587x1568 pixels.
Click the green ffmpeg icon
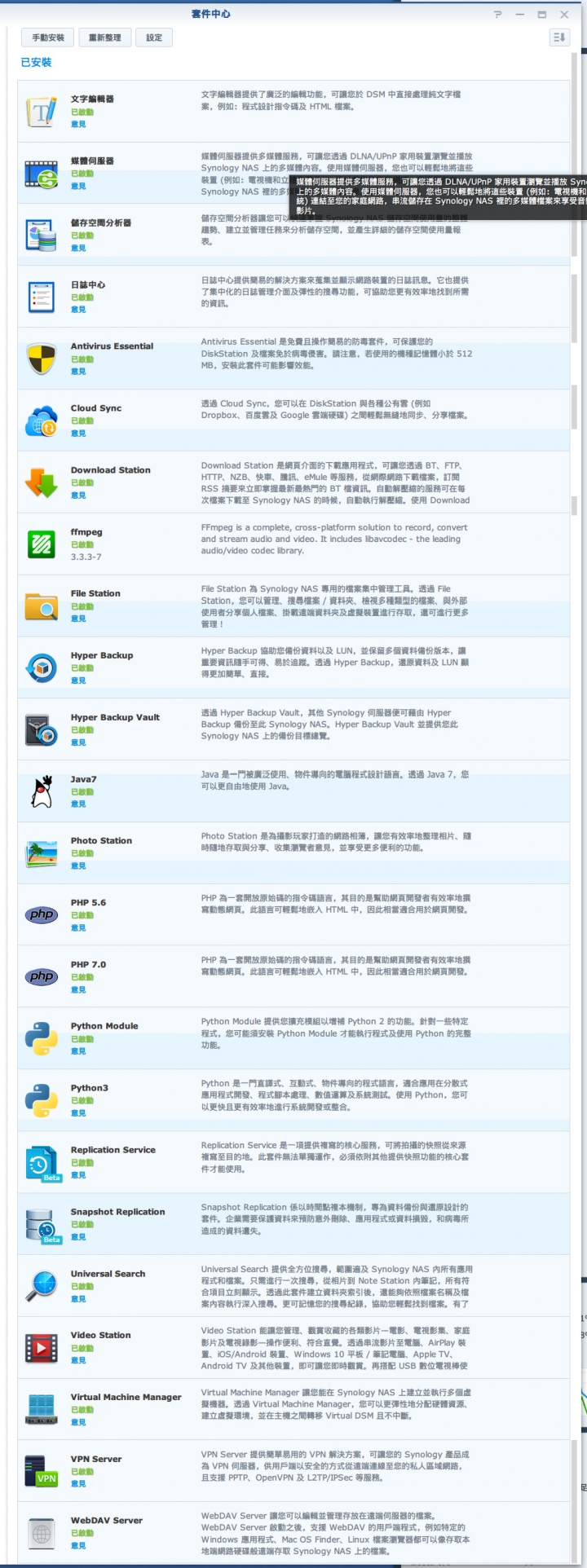[x=41, y=544]
